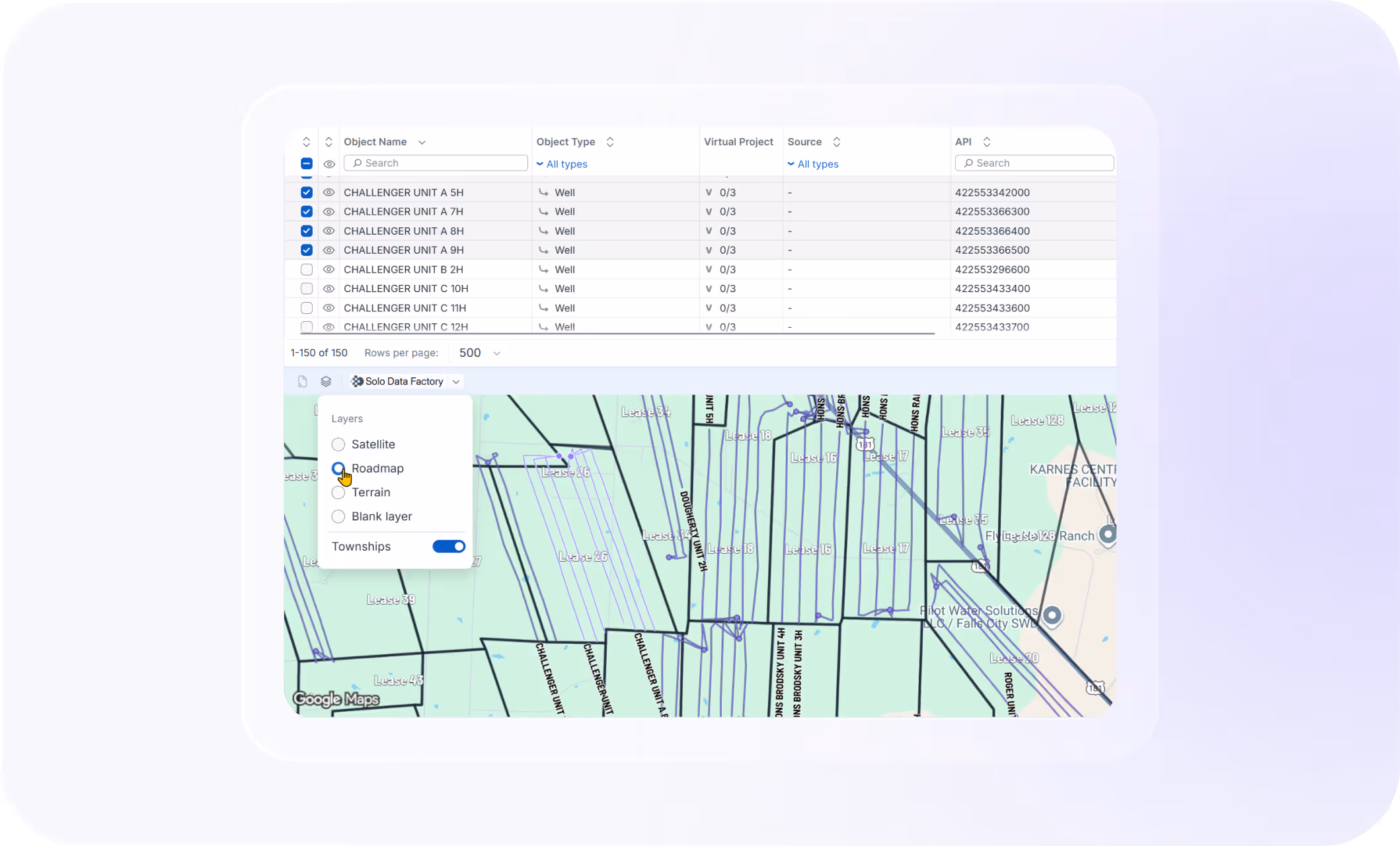Click the document icon beside layers icon
Screen dimensions: 1400x846
tap(302, 381)
